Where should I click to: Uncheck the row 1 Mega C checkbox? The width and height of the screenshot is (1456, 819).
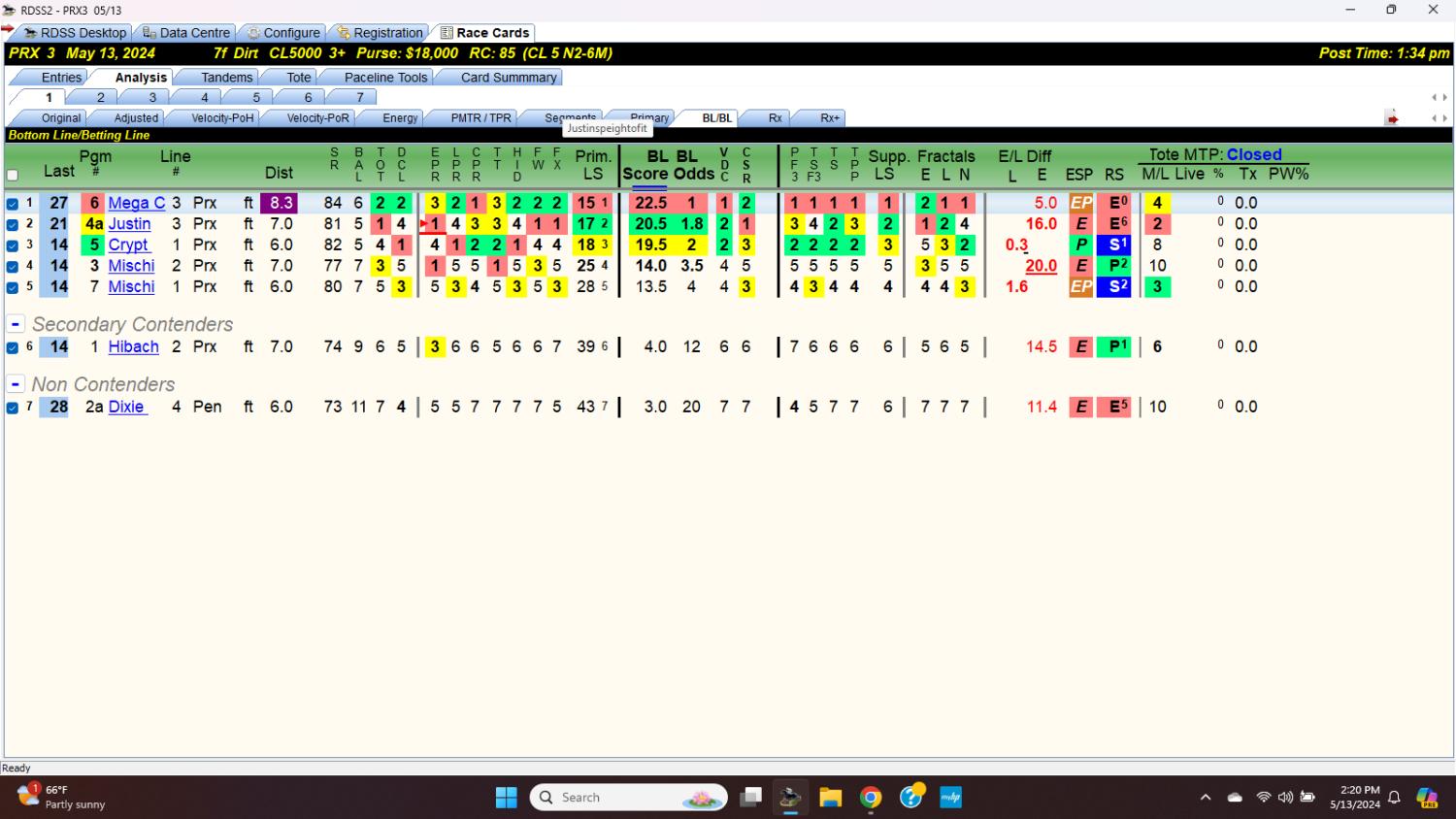[13, 204]
